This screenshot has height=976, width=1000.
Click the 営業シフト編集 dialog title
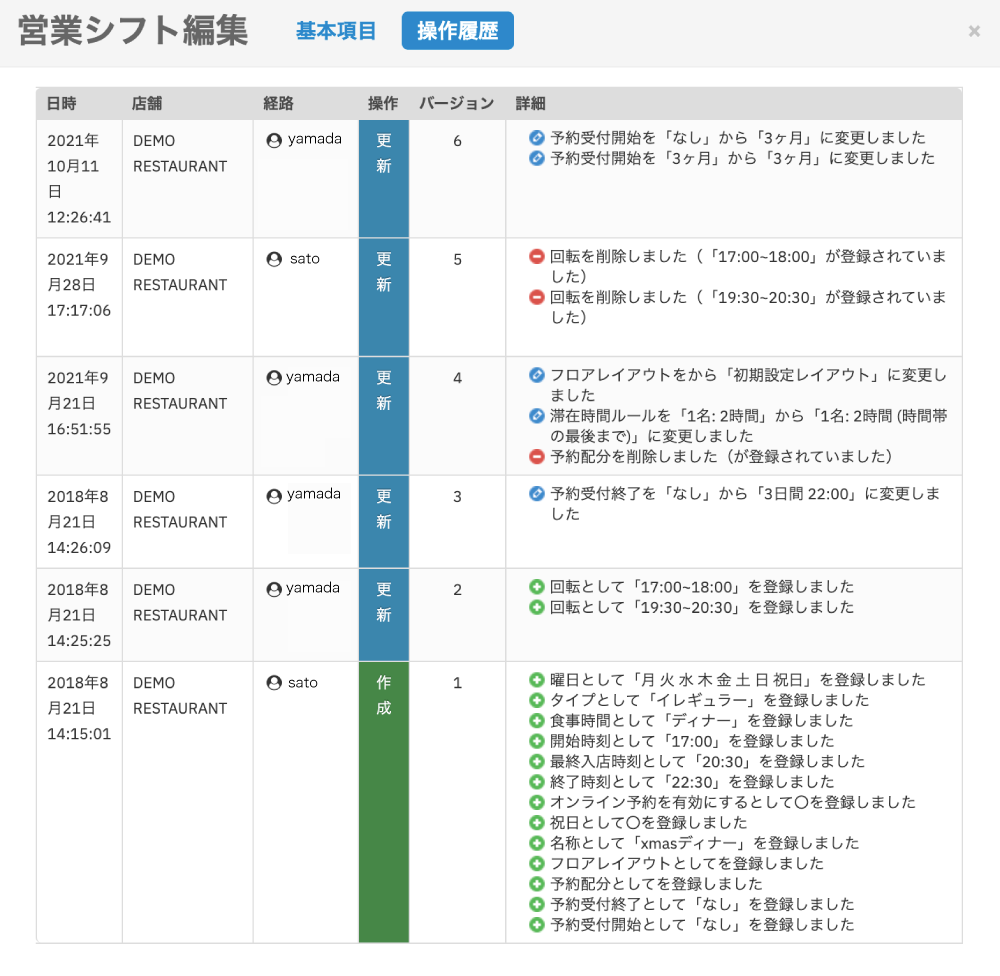point(133,31)
